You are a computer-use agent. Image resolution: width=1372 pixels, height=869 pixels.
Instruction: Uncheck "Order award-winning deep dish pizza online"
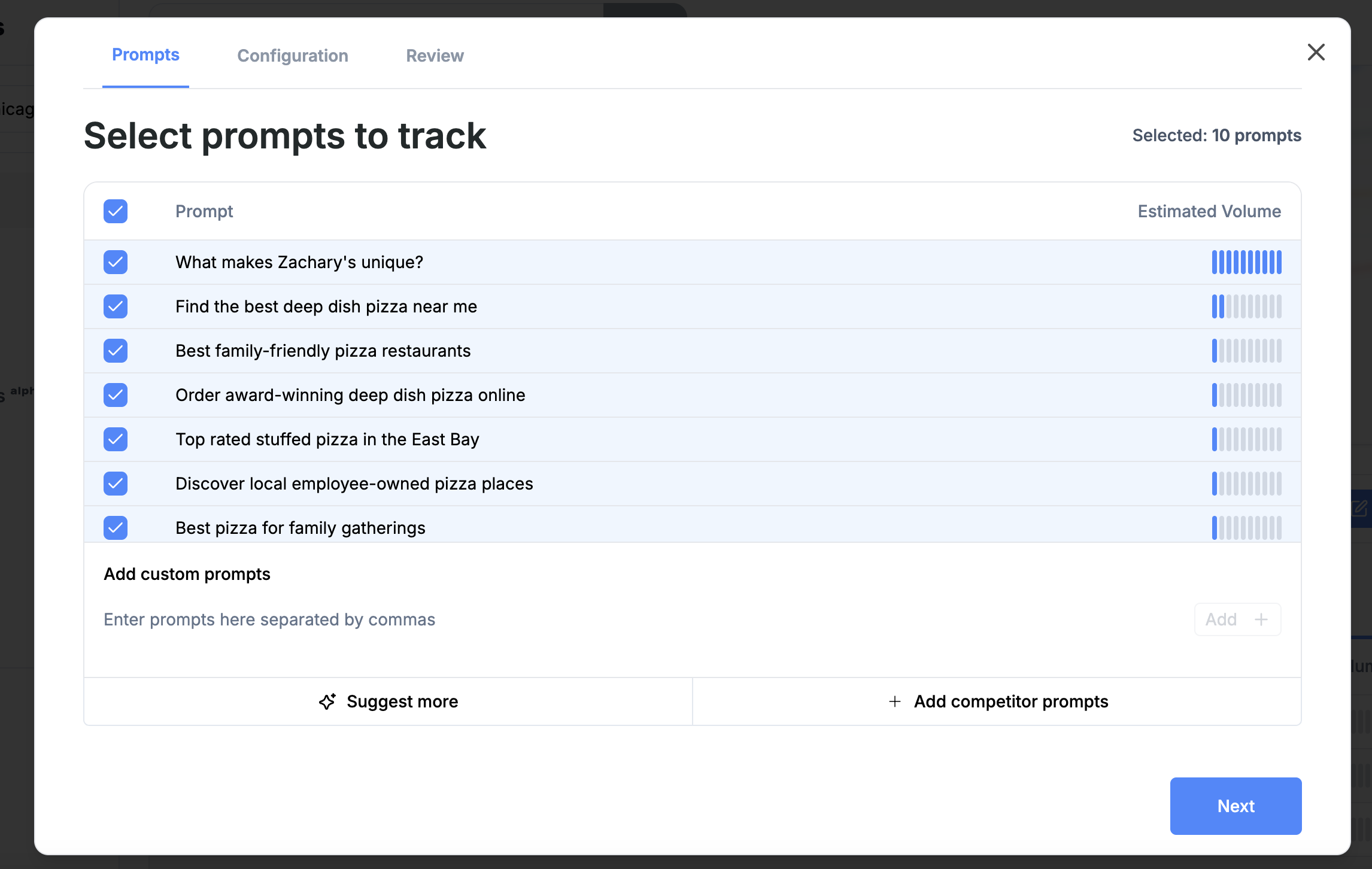(x=116, y=395)
